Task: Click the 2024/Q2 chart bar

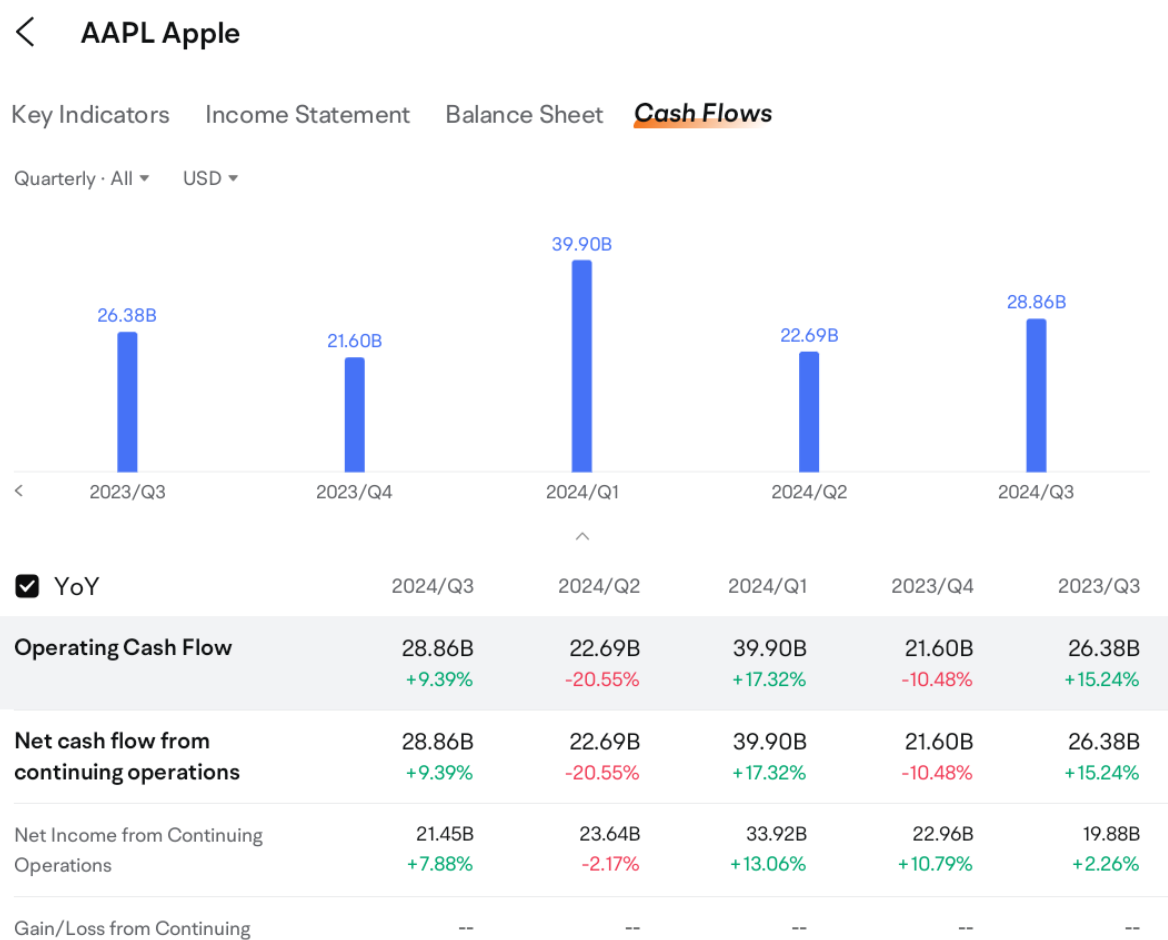Action: 809,412
